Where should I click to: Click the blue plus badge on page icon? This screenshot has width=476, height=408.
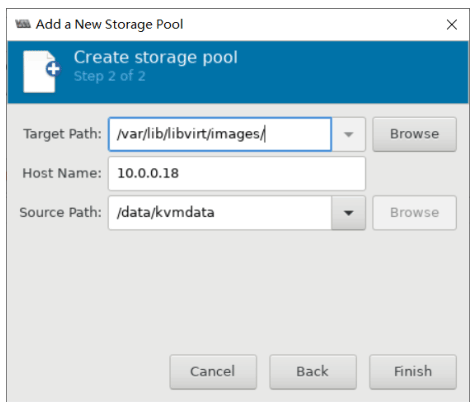[53, 69]
